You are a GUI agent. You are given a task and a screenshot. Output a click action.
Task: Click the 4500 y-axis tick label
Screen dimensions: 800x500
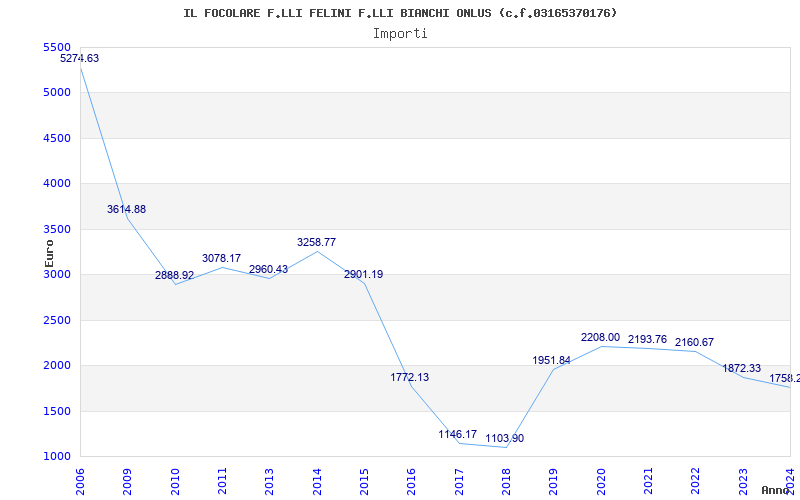pos(57,139)
